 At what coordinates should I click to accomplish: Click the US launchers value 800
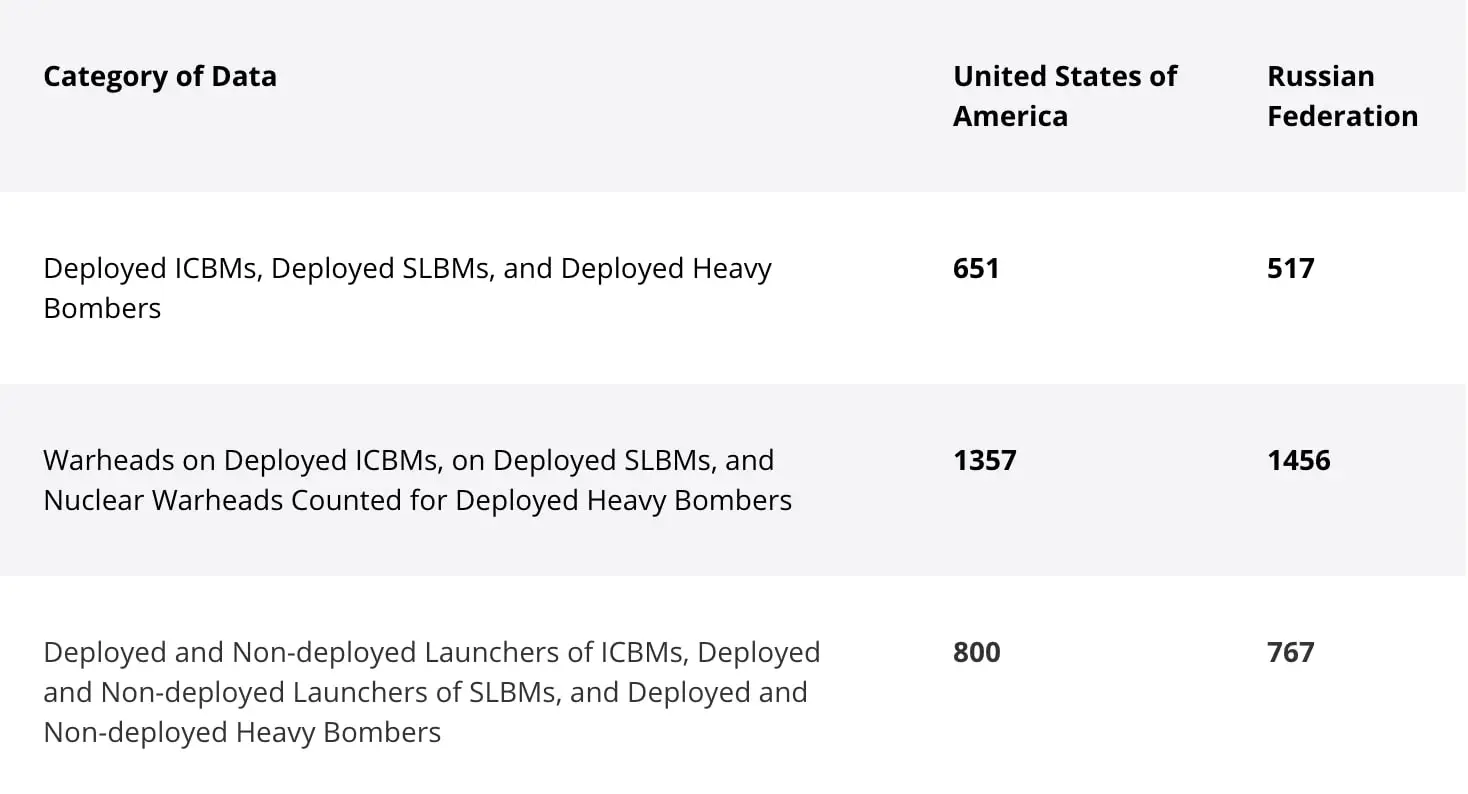point(976,653)
